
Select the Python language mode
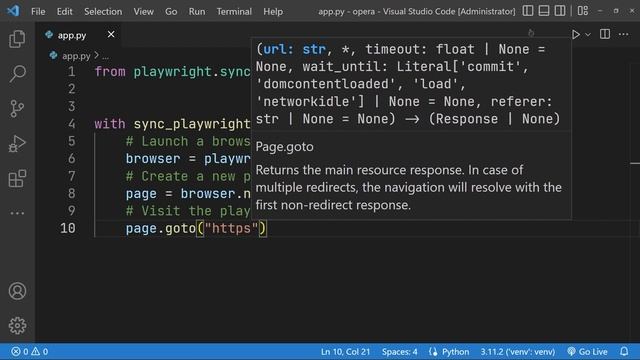[x=455, y=351]
